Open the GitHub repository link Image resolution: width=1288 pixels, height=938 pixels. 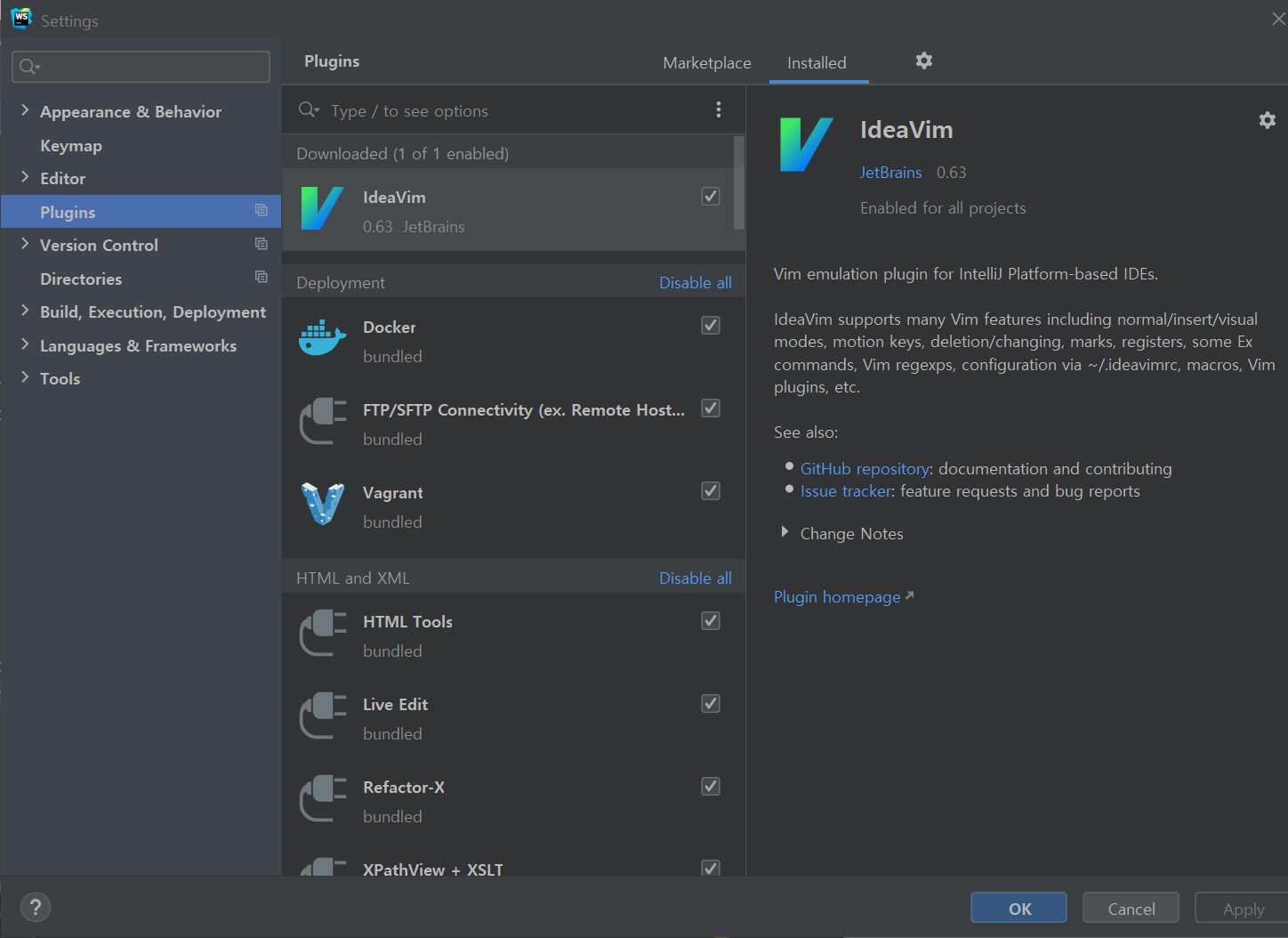pyautogui.click(x=865, y=469)
